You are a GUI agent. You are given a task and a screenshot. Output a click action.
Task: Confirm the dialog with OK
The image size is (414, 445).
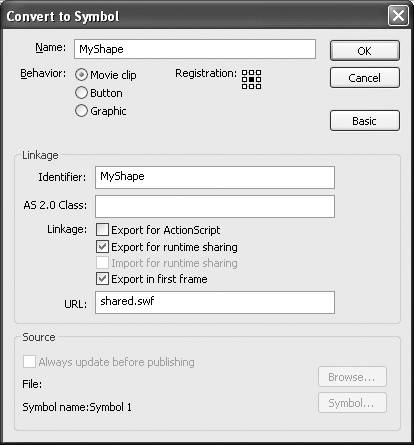click(x=365, y=51)
